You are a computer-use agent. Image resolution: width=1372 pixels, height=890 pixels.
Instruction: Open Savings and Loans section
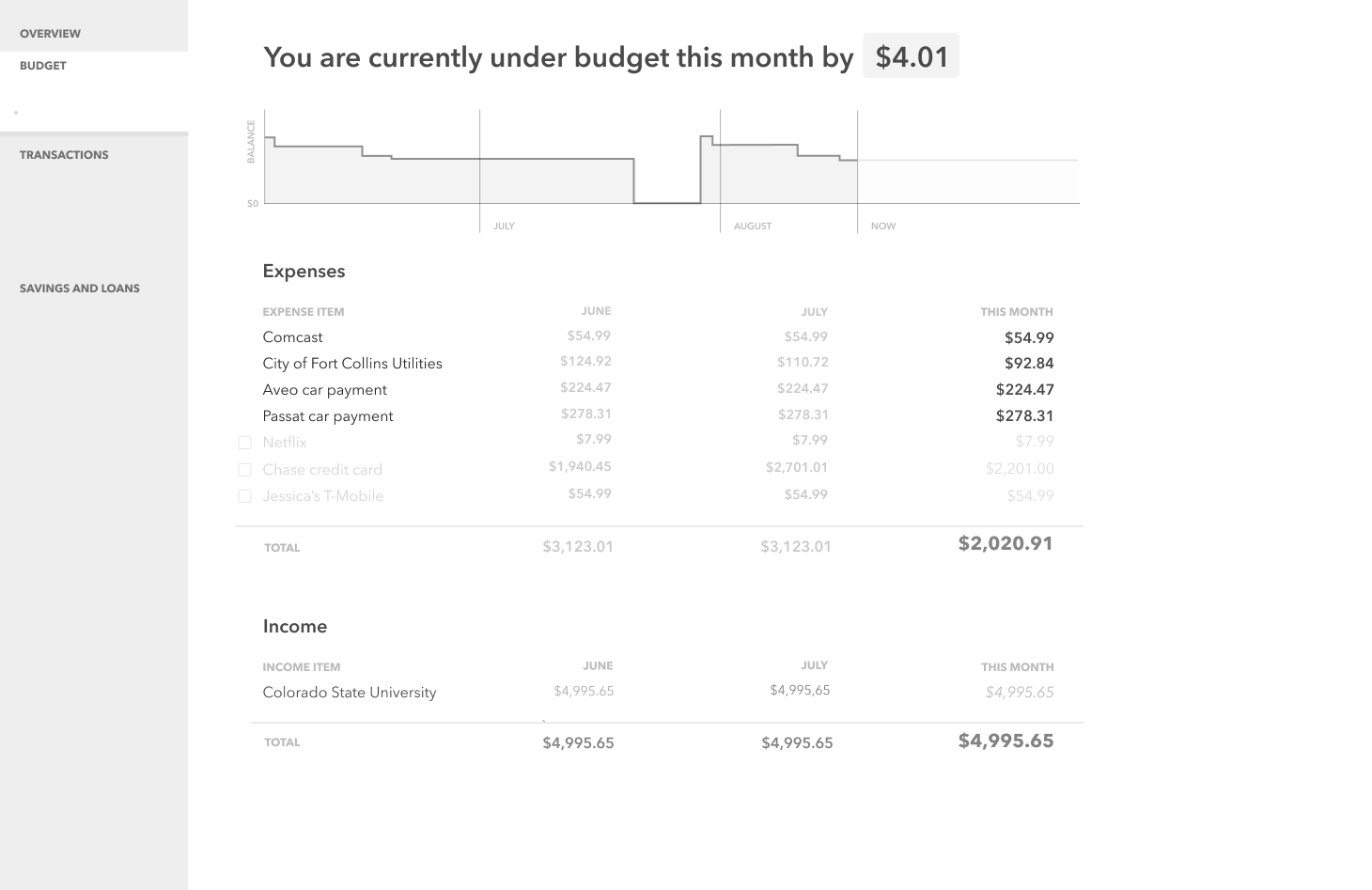pos(80,289)
